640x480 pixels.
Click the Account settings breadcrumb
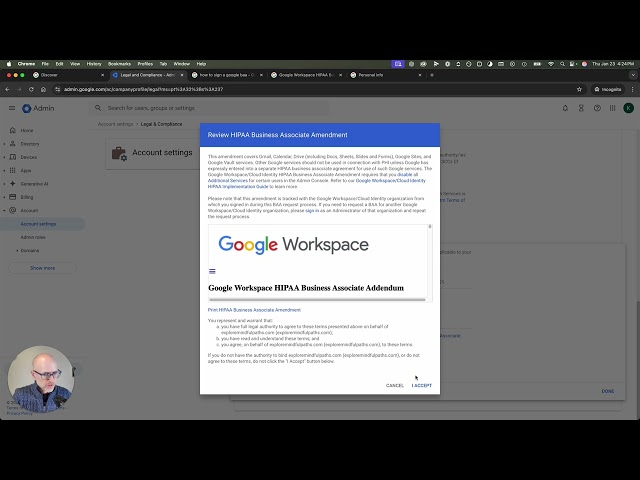115,124
